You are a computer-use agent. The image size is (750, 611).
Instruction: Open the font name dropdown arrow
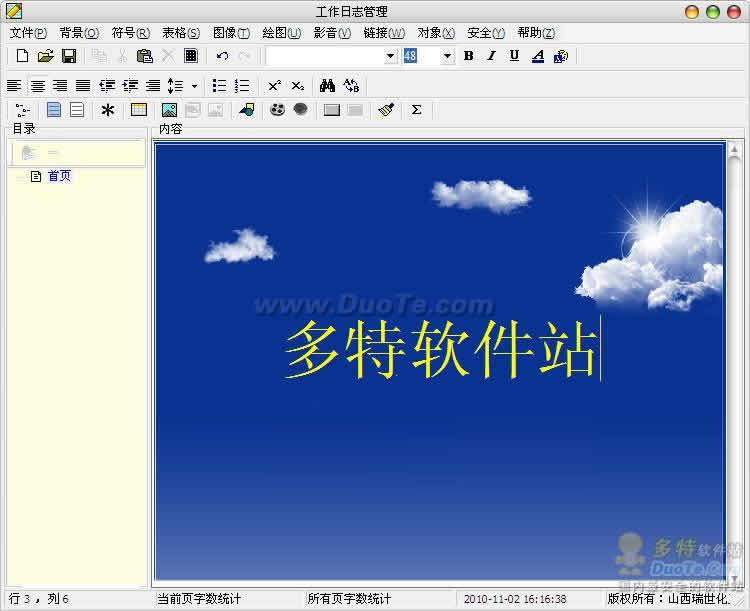[390, 56]
